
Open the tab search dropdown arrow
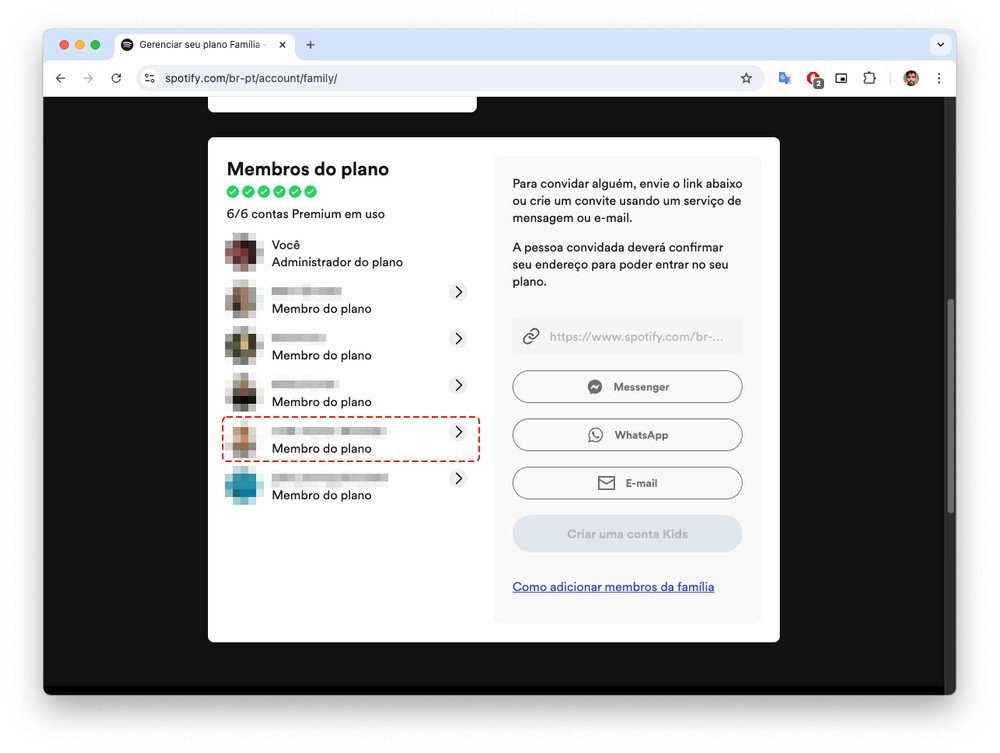tap(940, 45)
